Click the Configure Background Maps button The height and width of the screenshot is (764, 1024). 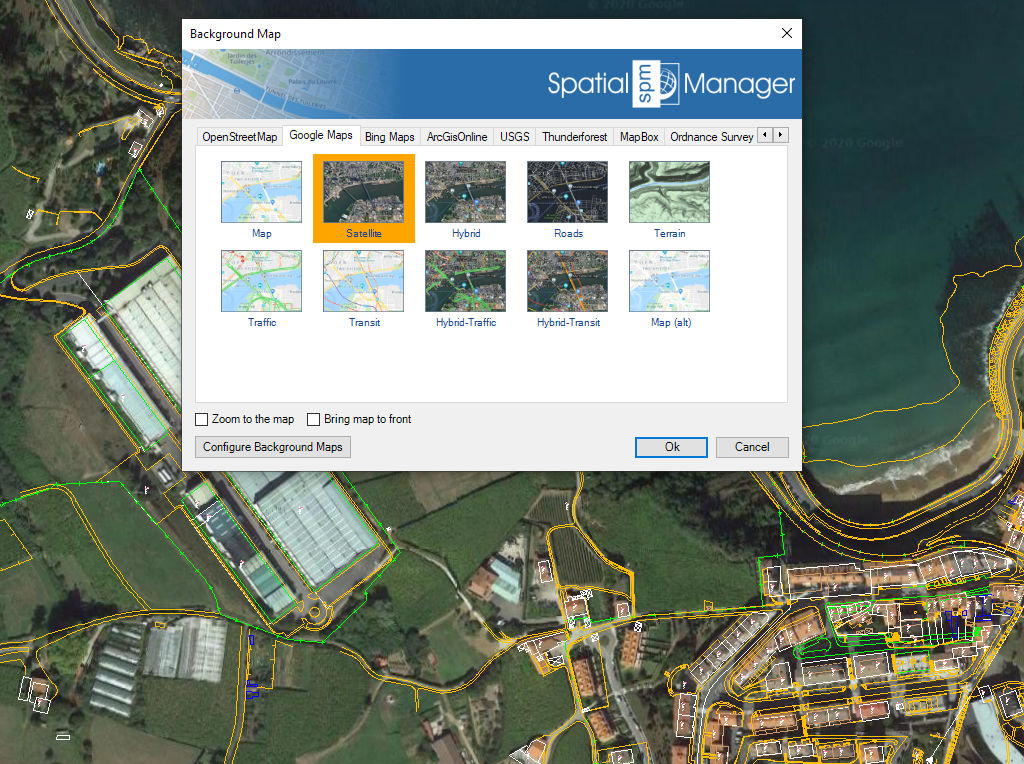pyautogui.click(x=272, y=447)
